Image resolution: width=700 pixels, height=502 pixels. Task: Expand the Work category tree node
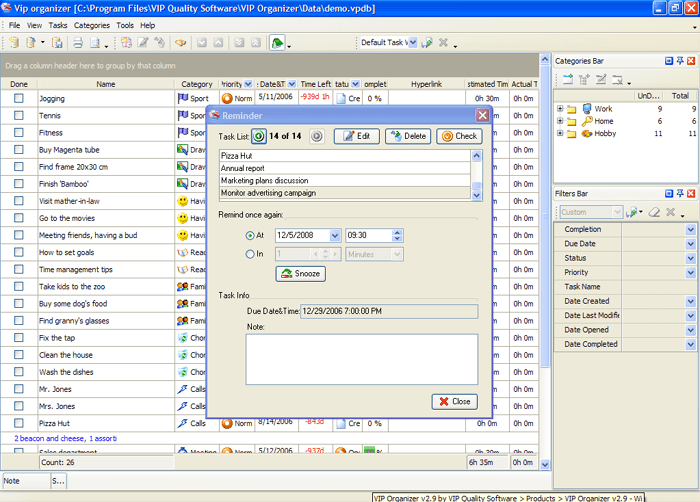tap(560, 109)
